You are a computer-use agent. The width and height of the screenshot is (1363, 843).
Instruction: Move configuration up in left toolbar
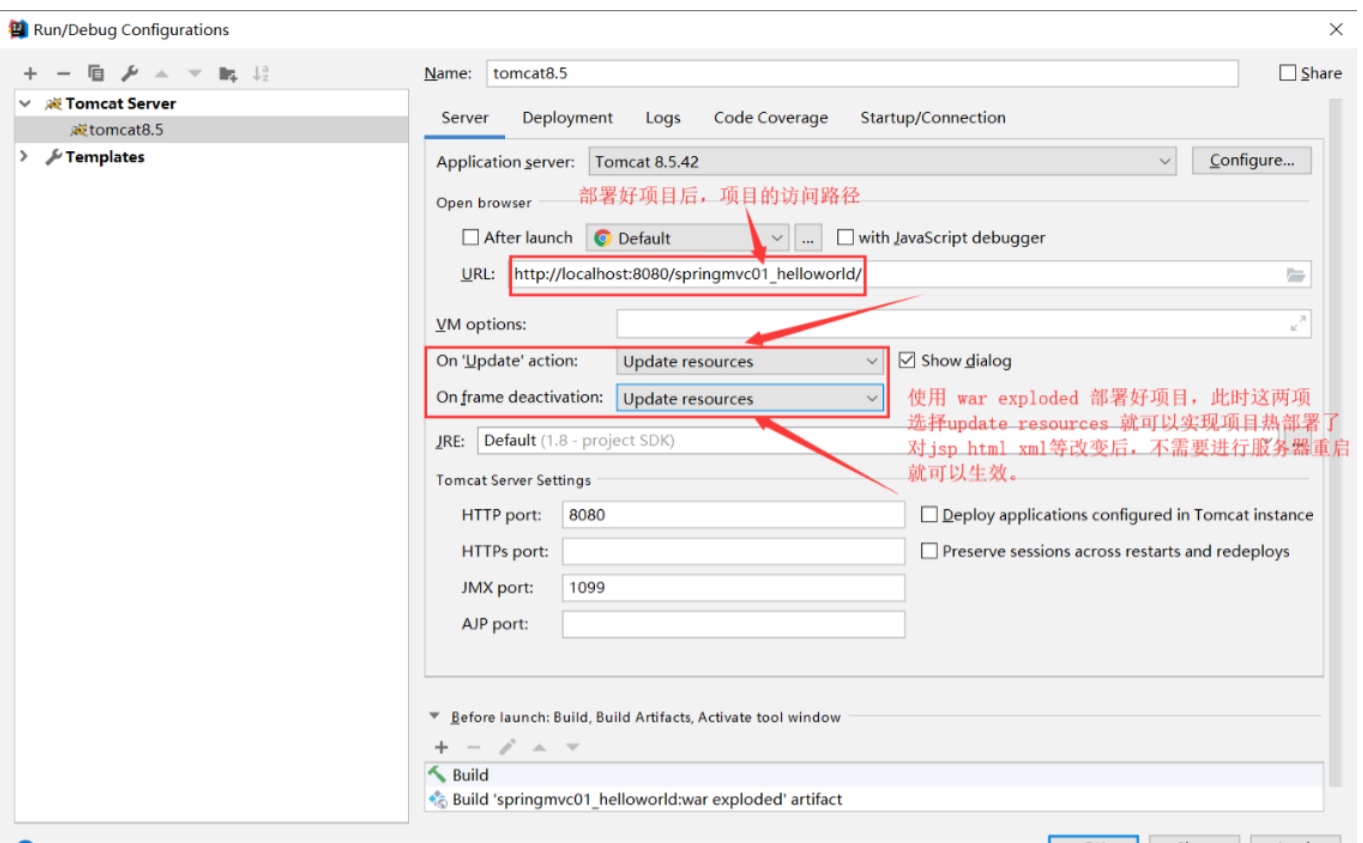(162, 73)
